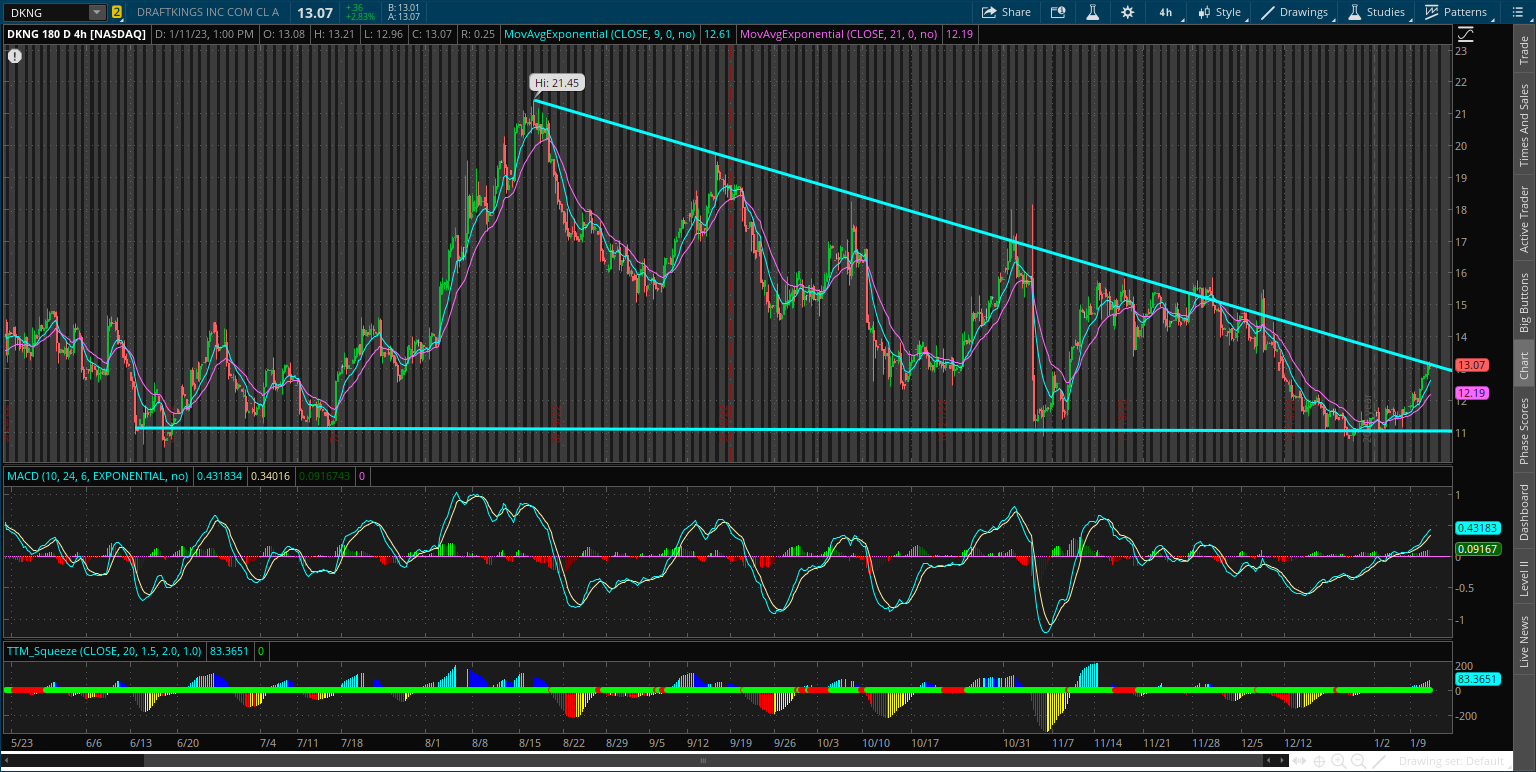This screenshot has height=772, width=1536.
Task: Open the 4h timeframe dropdown
Action: click(1166, 12)
